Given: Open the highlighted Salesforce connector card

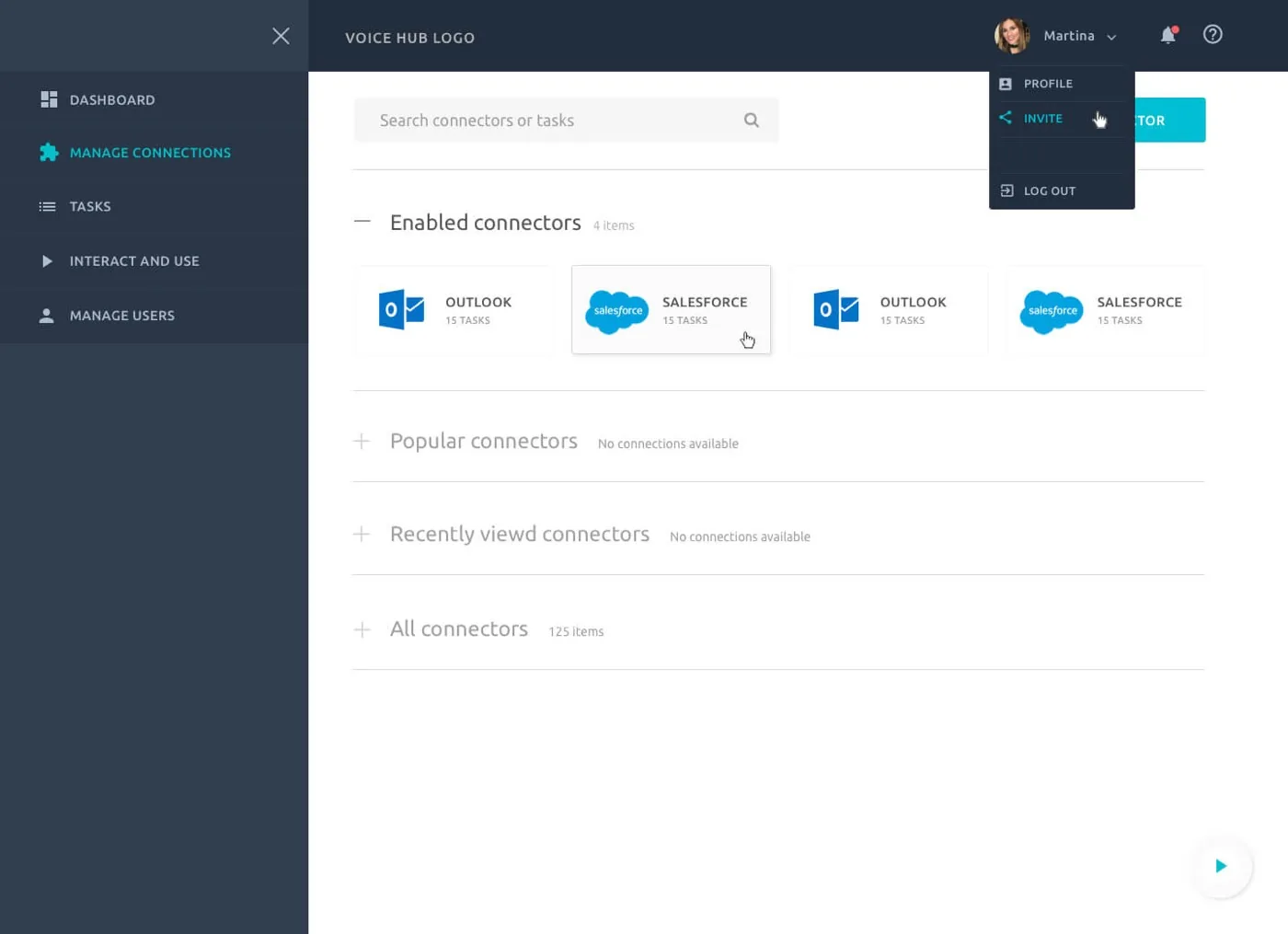Looking at the screenshot, I should (x=671, y=310).
